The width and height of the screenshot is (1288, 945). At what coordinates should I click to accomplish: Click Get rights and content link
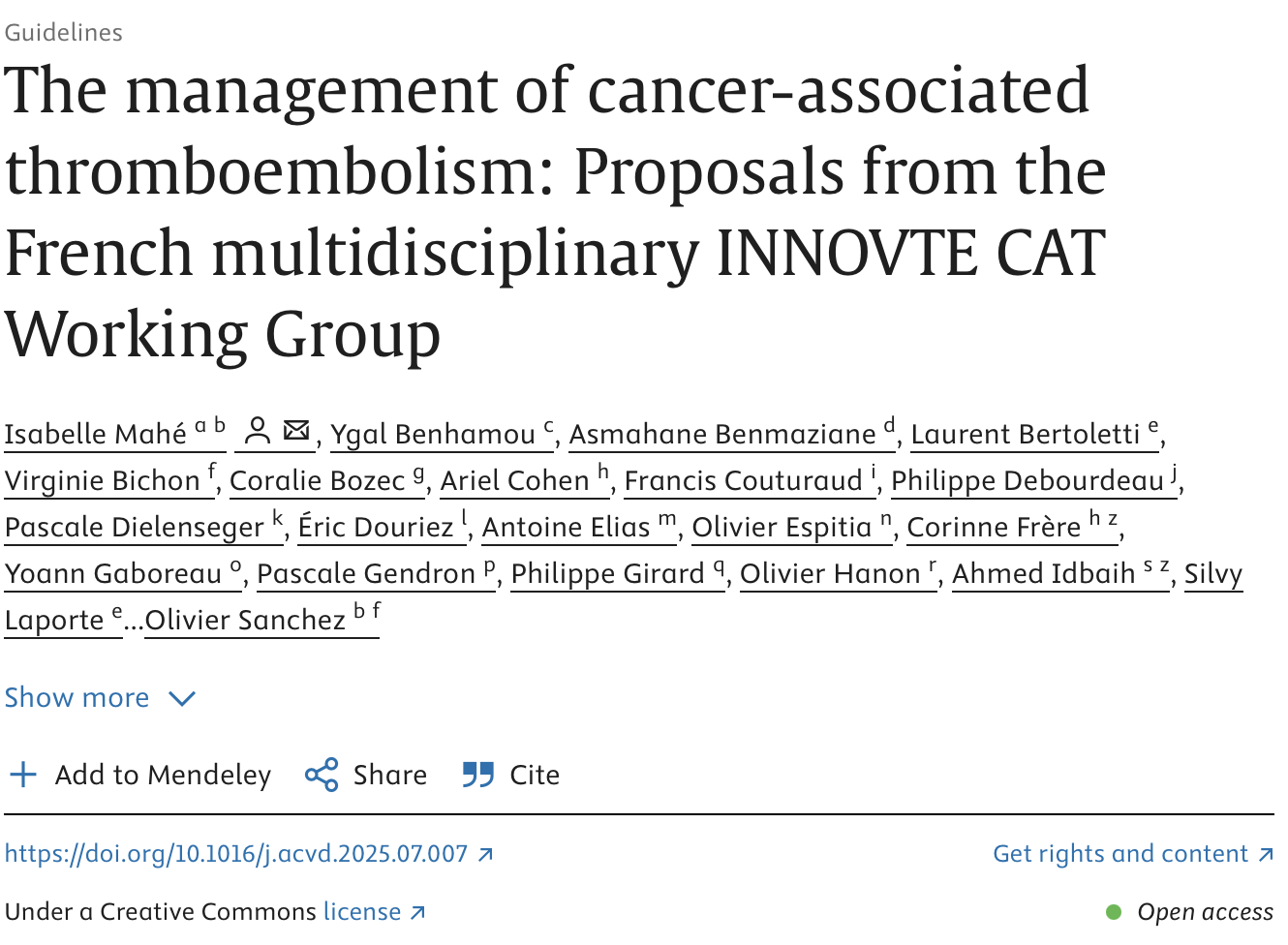point(1120,854)
